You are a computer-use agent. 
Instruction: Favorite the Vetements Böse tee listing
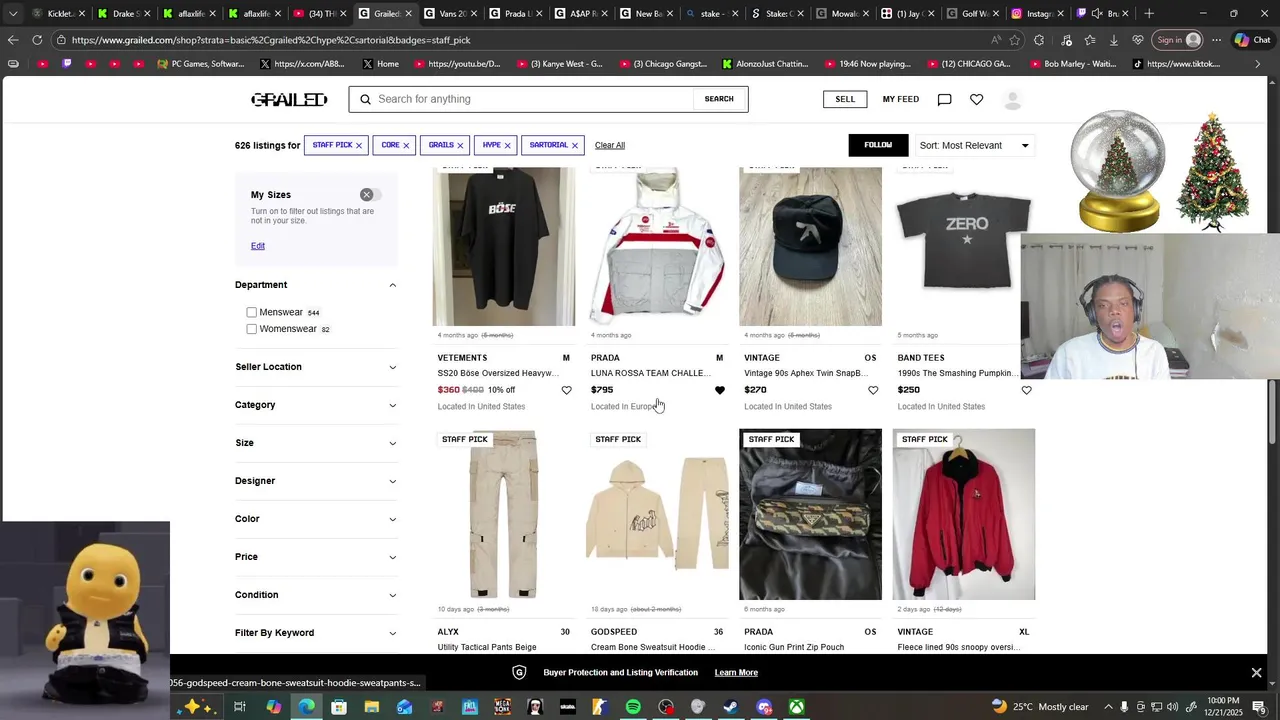tap(566, 390)
